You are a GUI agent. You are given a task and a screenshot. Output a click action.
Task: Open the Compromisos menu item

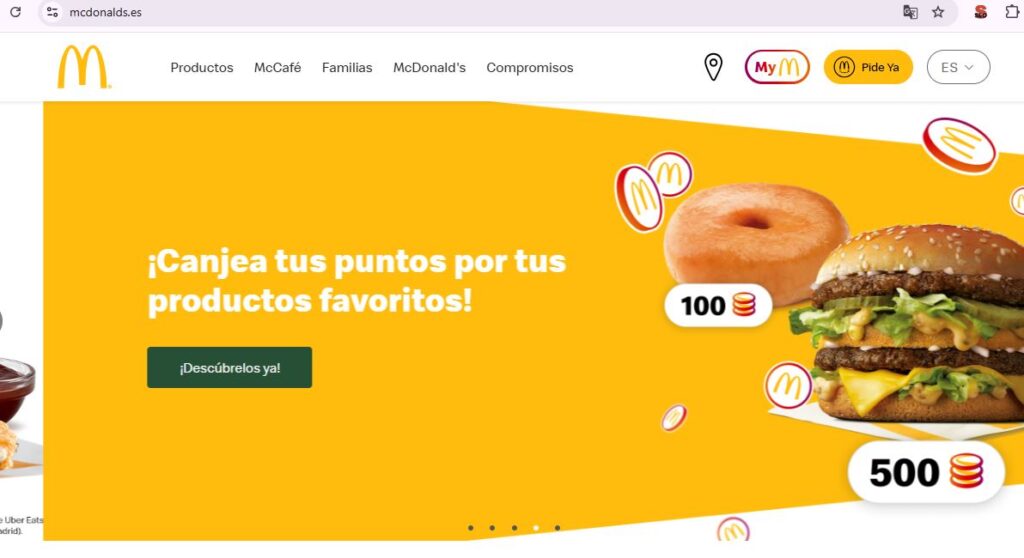coord(530,67)
